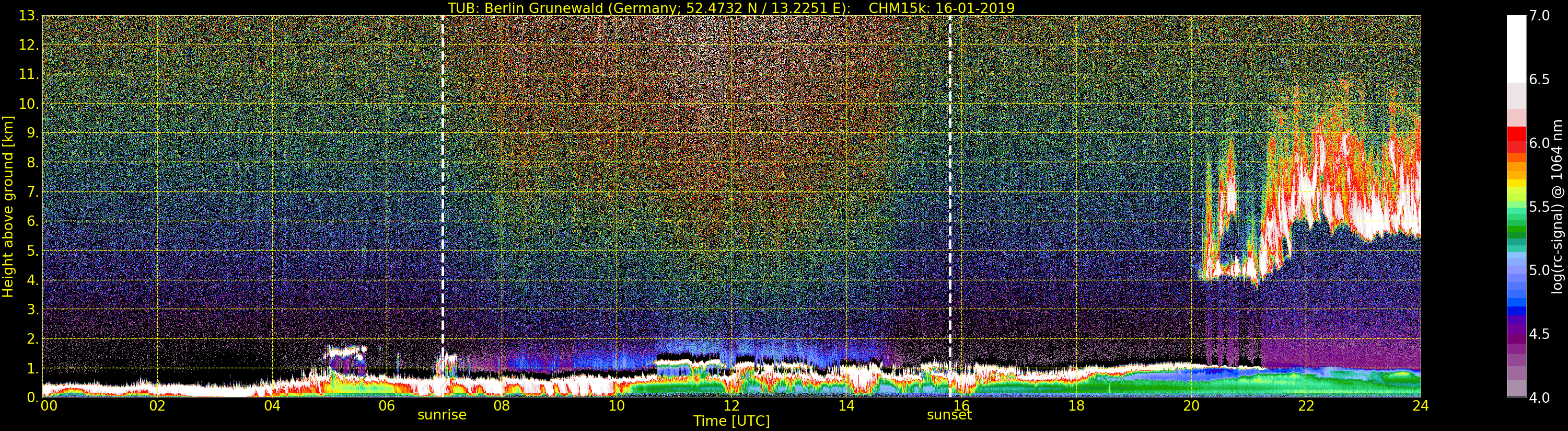Click the sunrise text label
Image resolution: width=1568 pixels, height=431 pixels.
[442, 415]
